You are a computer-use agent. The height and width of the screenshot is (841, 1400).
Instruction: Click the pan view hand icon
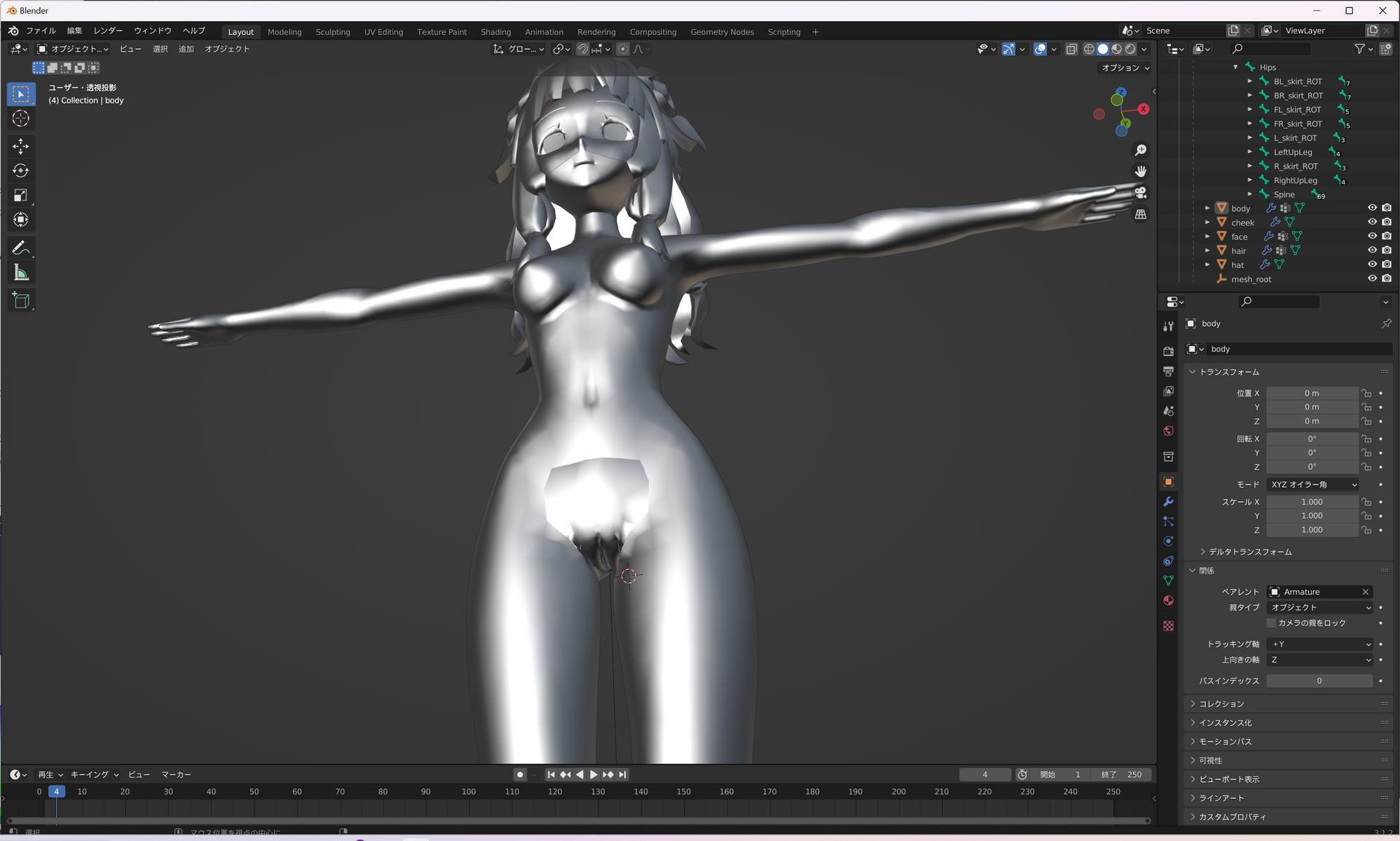pos(1140,171)
